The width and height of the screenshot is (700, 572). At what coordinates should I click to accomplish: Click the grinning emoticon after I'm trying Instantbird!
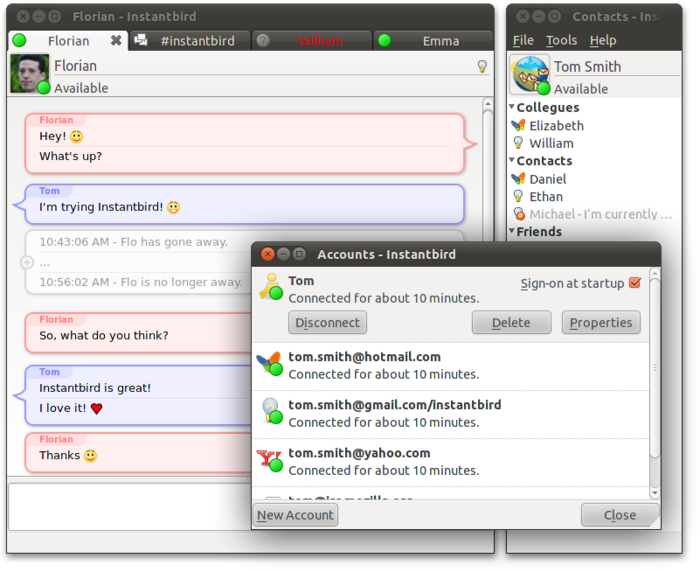(174, 208)
